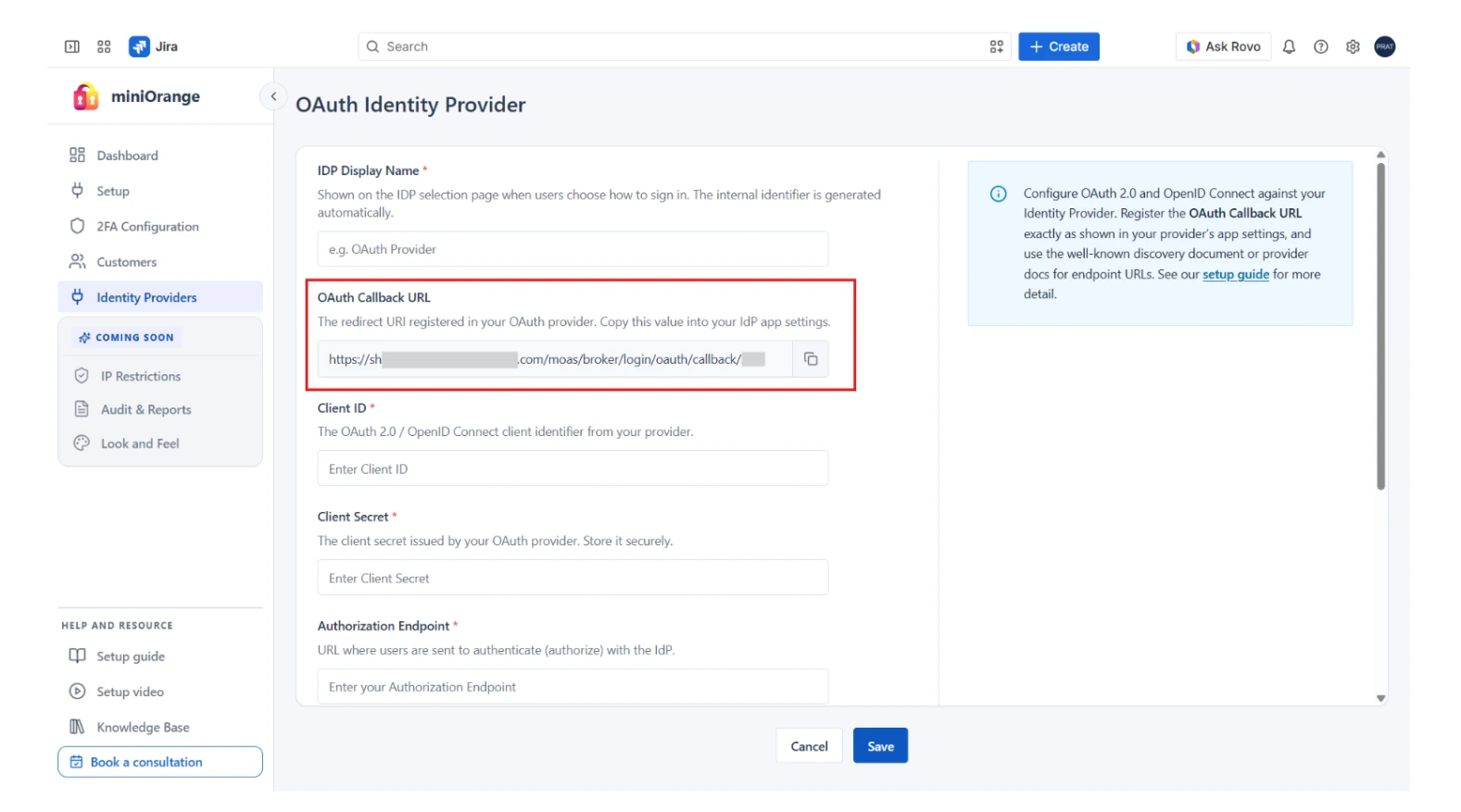Go to Customers section
Image resolution: width=1461 pixels, height=812 pixels.
pyautogui.click(x=160, y=262)
